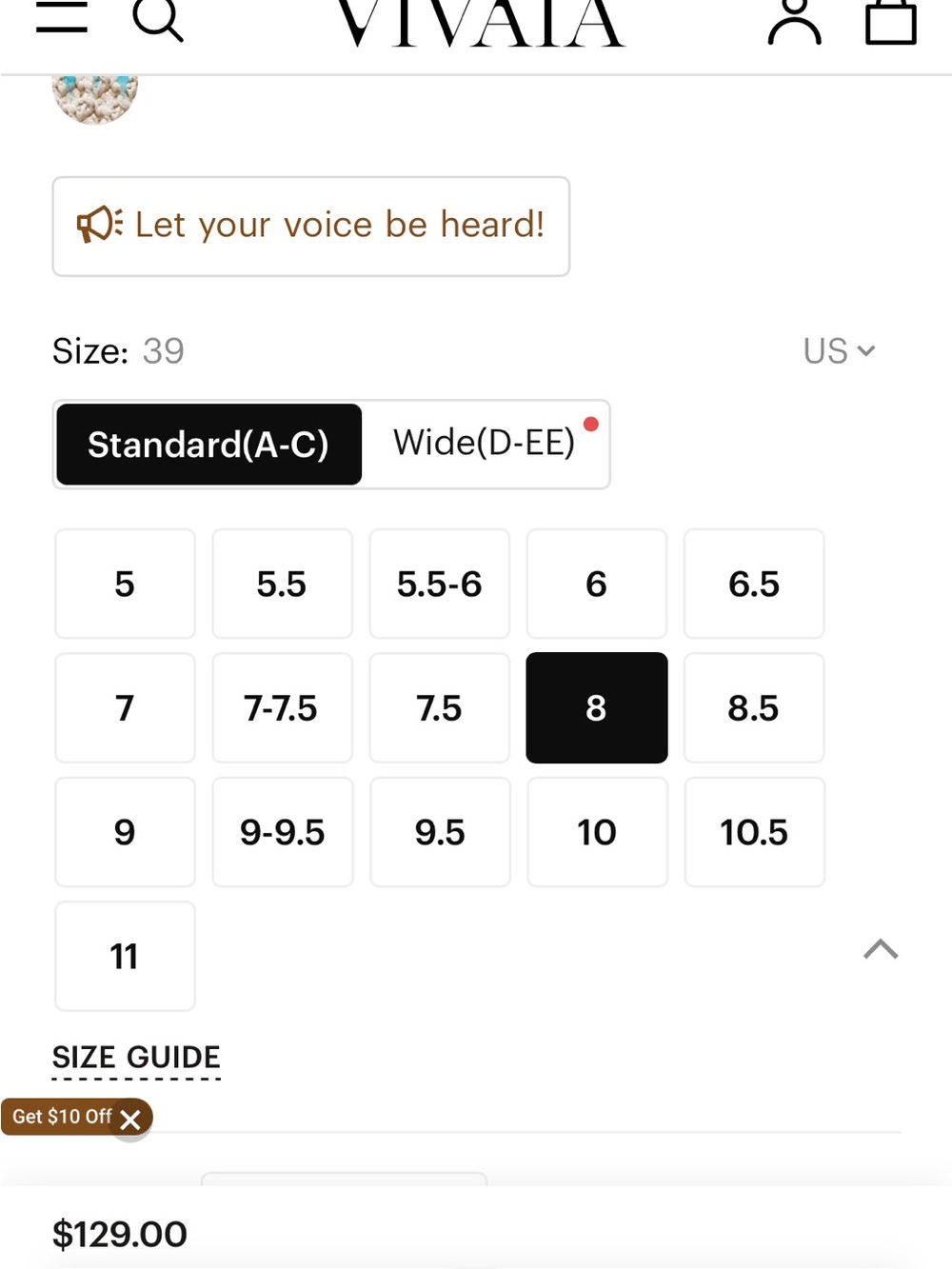The width and height of the screenshot is (952, 1269).
Task: Dismiss the Get $10 Off banner
Action: pos(131,1120)
